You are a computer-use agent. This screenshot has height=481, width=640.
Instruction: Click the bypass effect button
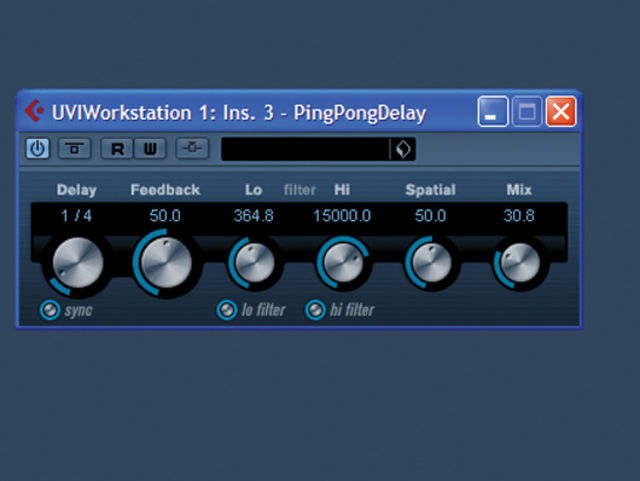[74, 148]
